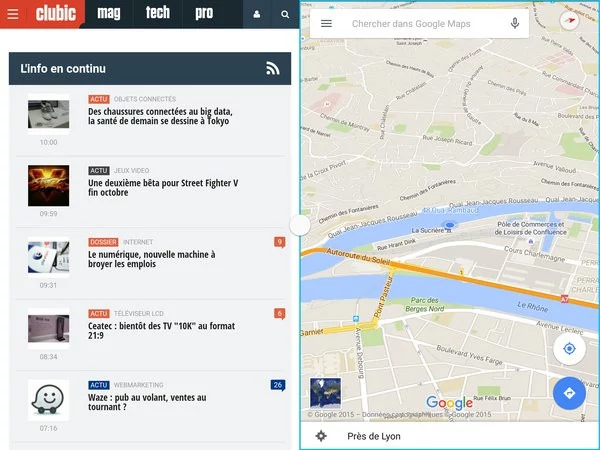Open the Street Fighter V thumbnail
Viewport: 600px width, 450px height.
(x=49, y=186)
